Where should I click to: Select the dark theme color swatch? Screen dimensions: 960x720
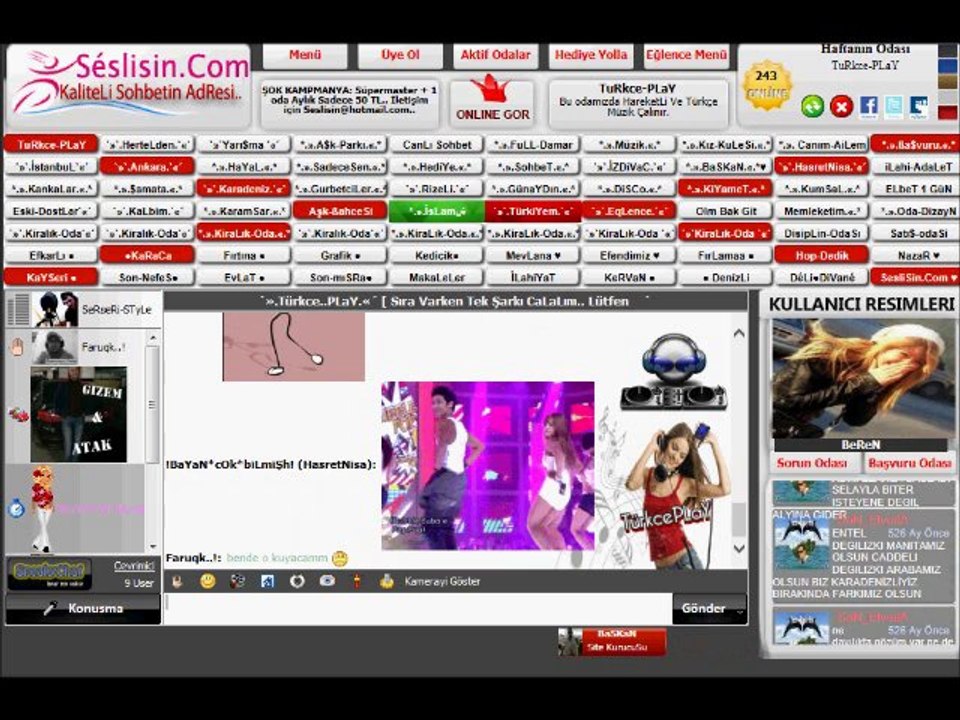[948, 50]
